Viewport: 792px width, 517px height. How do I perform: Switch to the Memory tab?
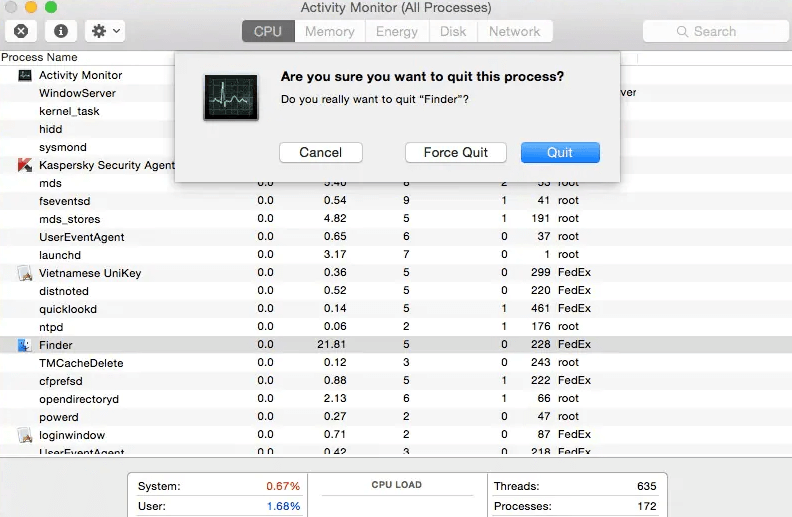tap(329, 31)
